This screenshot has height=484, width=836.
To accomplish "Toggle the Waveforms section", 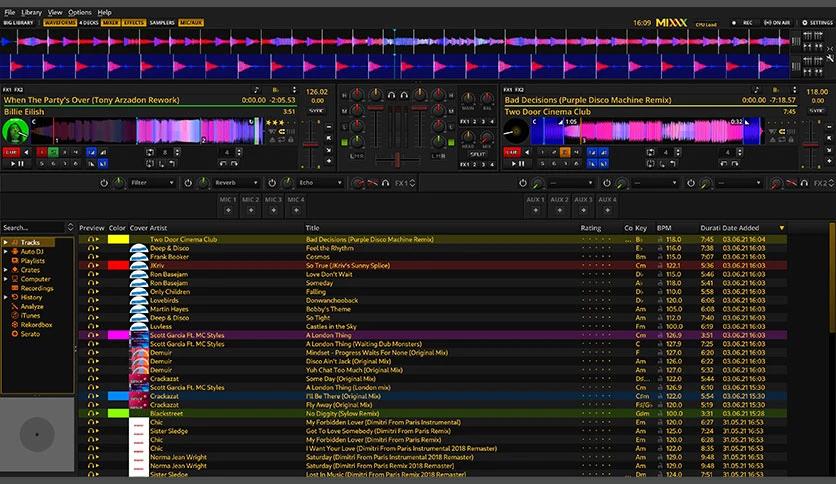I will point(60,23).
